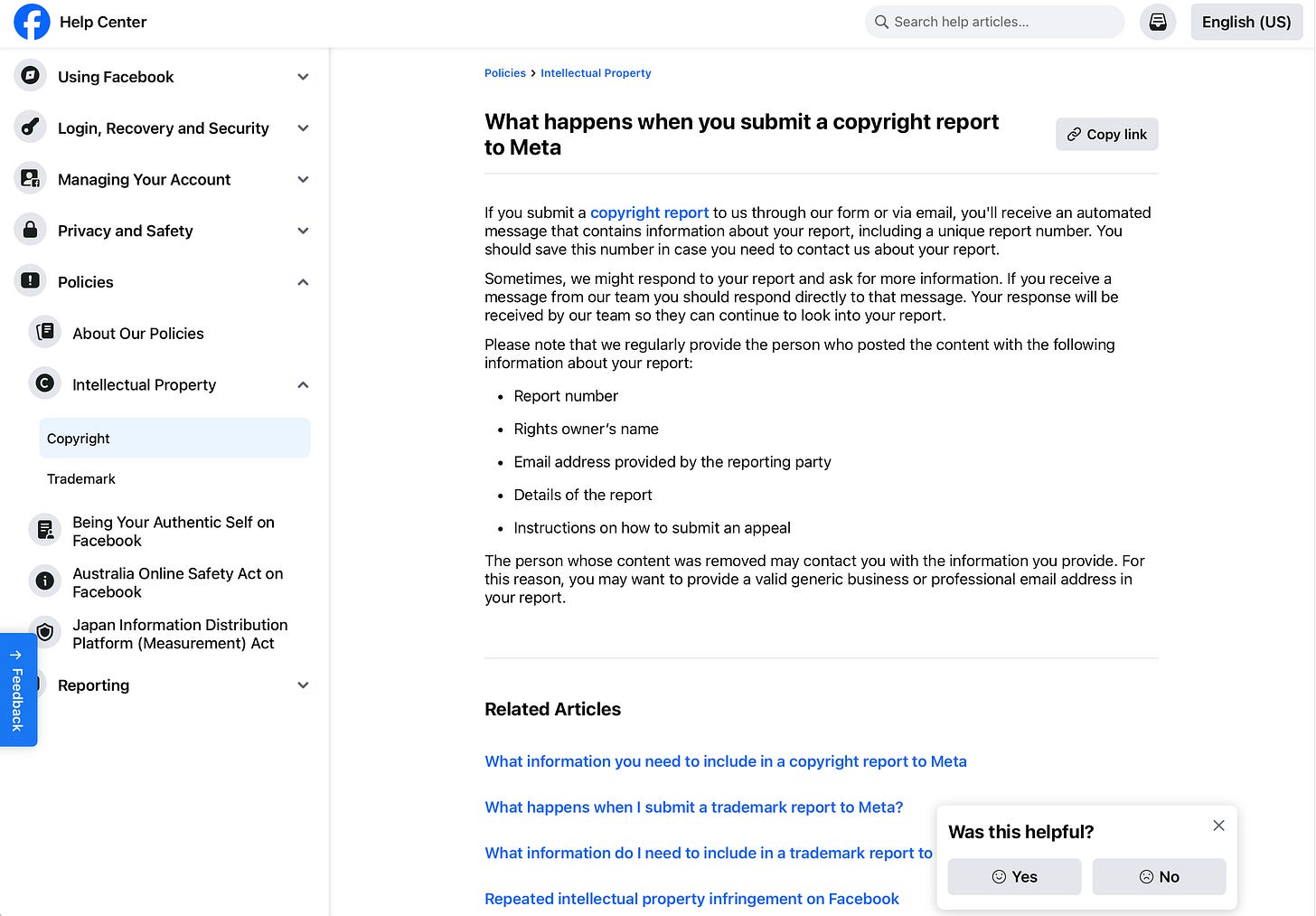The image size is (1316, 916).
Task: Expand the Managing Your Account chevron
Action: [x=304, y=180]
